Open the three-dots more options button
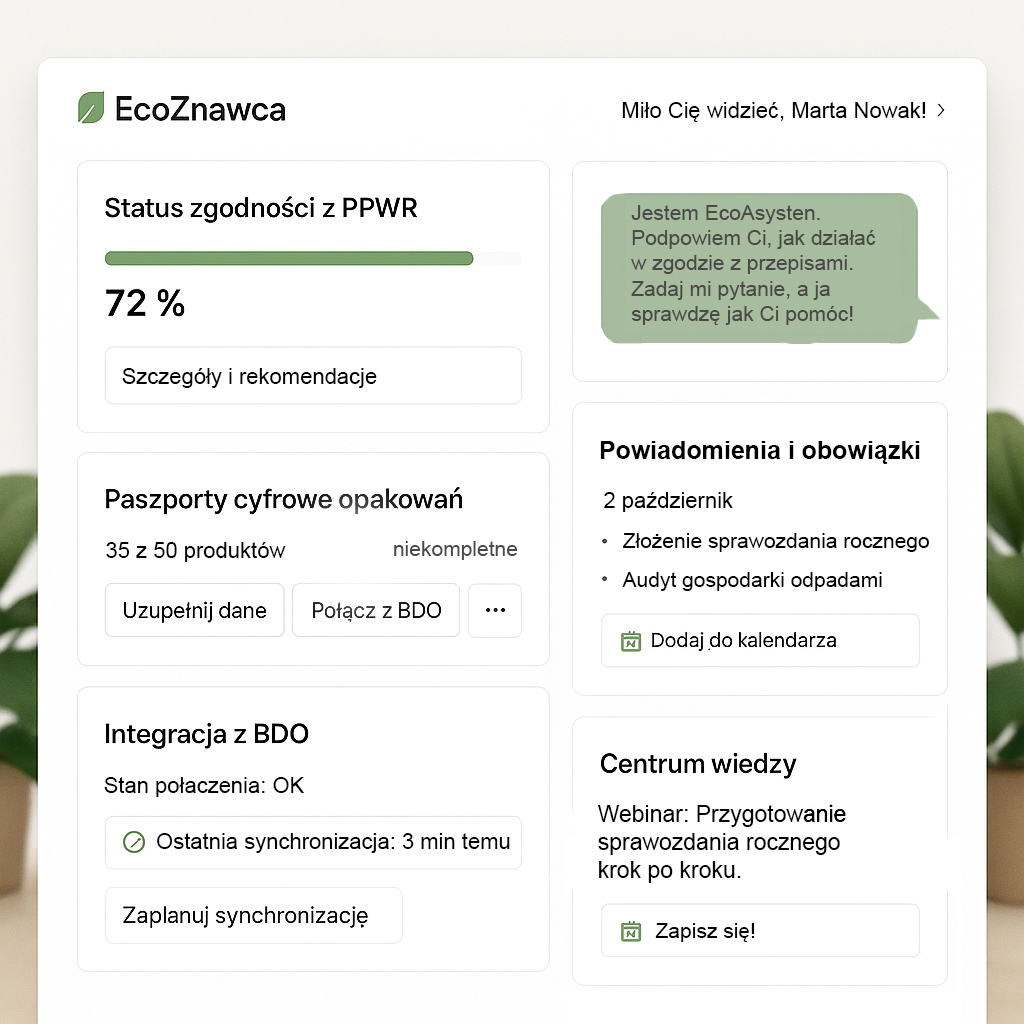This screenshot has width=1024, height=1024. click(x=495, y=610)
